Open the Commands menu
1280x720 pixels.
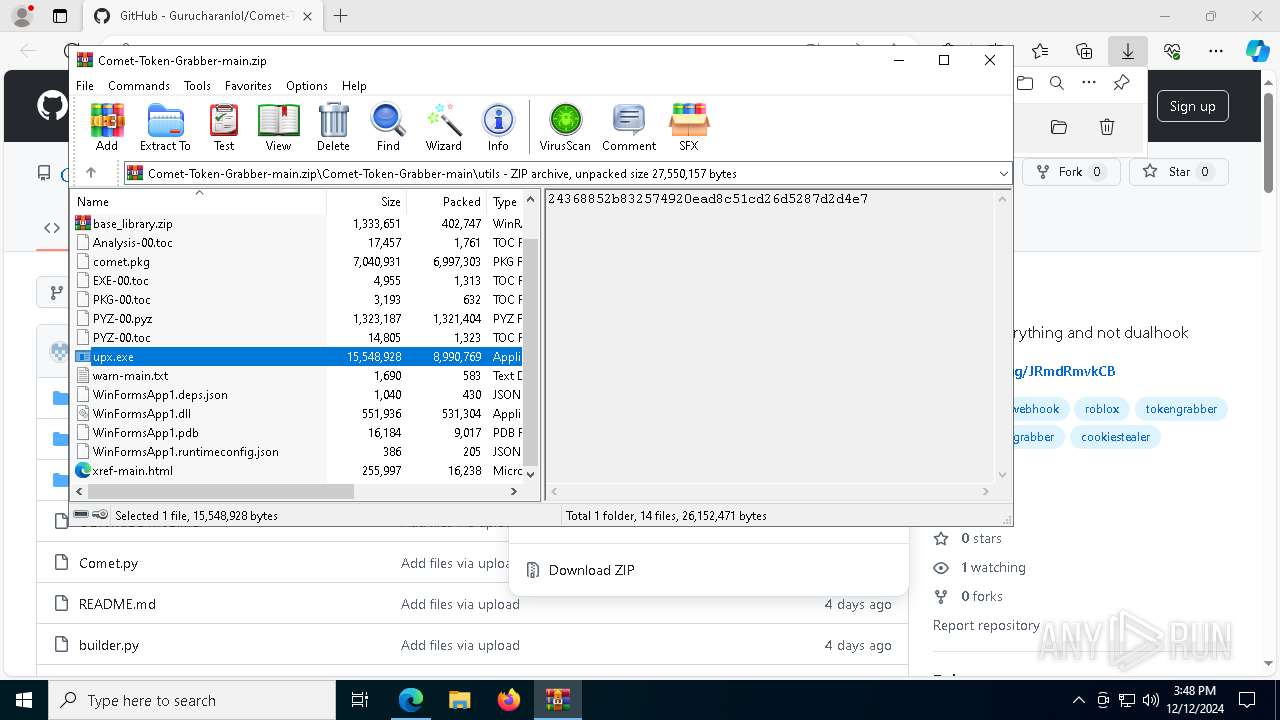pos(139,86)
